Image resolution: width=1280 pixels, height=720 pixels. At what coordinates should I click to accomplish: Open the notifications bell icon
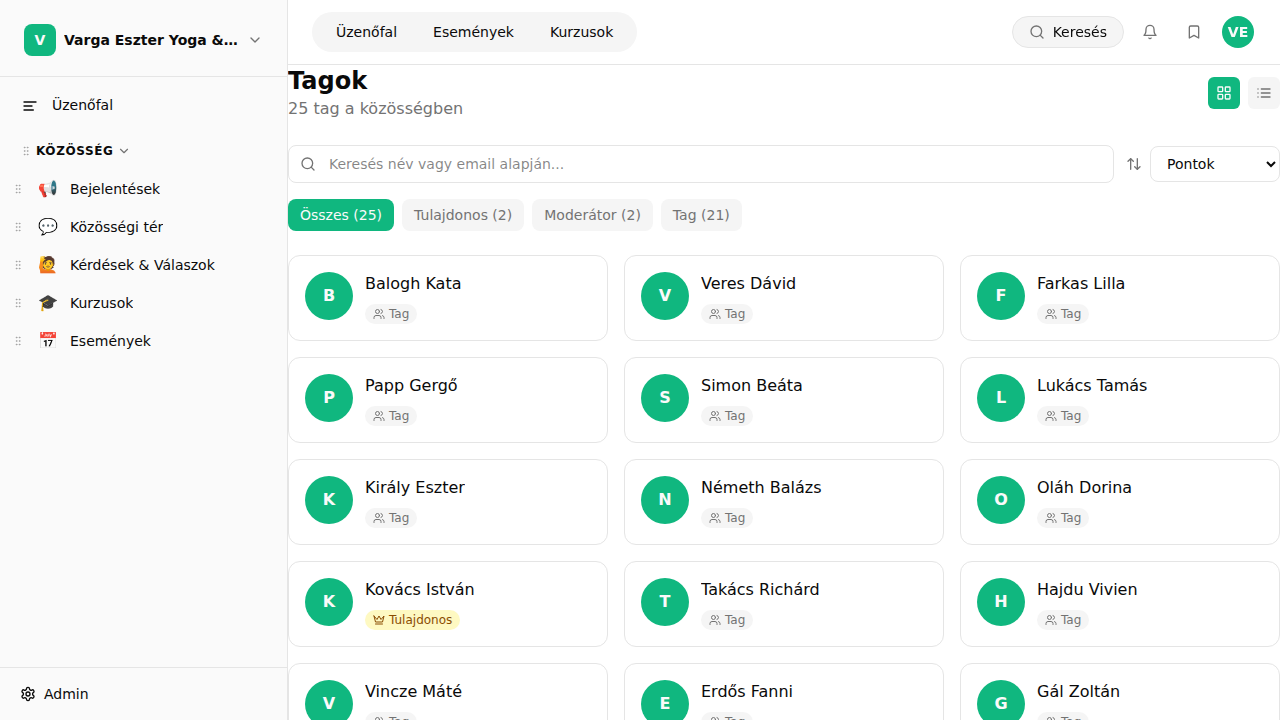click(x=1149, y=31)
